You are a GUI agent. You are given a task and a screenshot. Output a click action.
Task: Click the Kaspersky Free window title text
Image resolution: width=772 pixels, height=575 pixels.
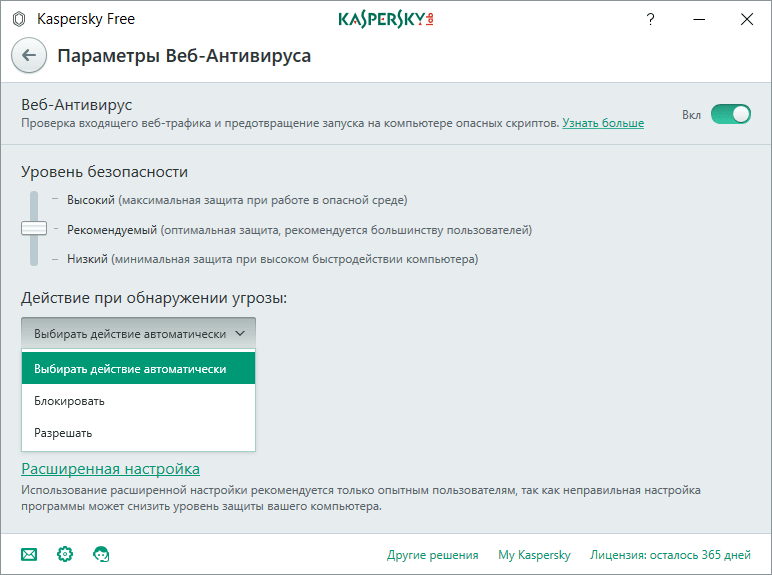[x=86, y=19]
